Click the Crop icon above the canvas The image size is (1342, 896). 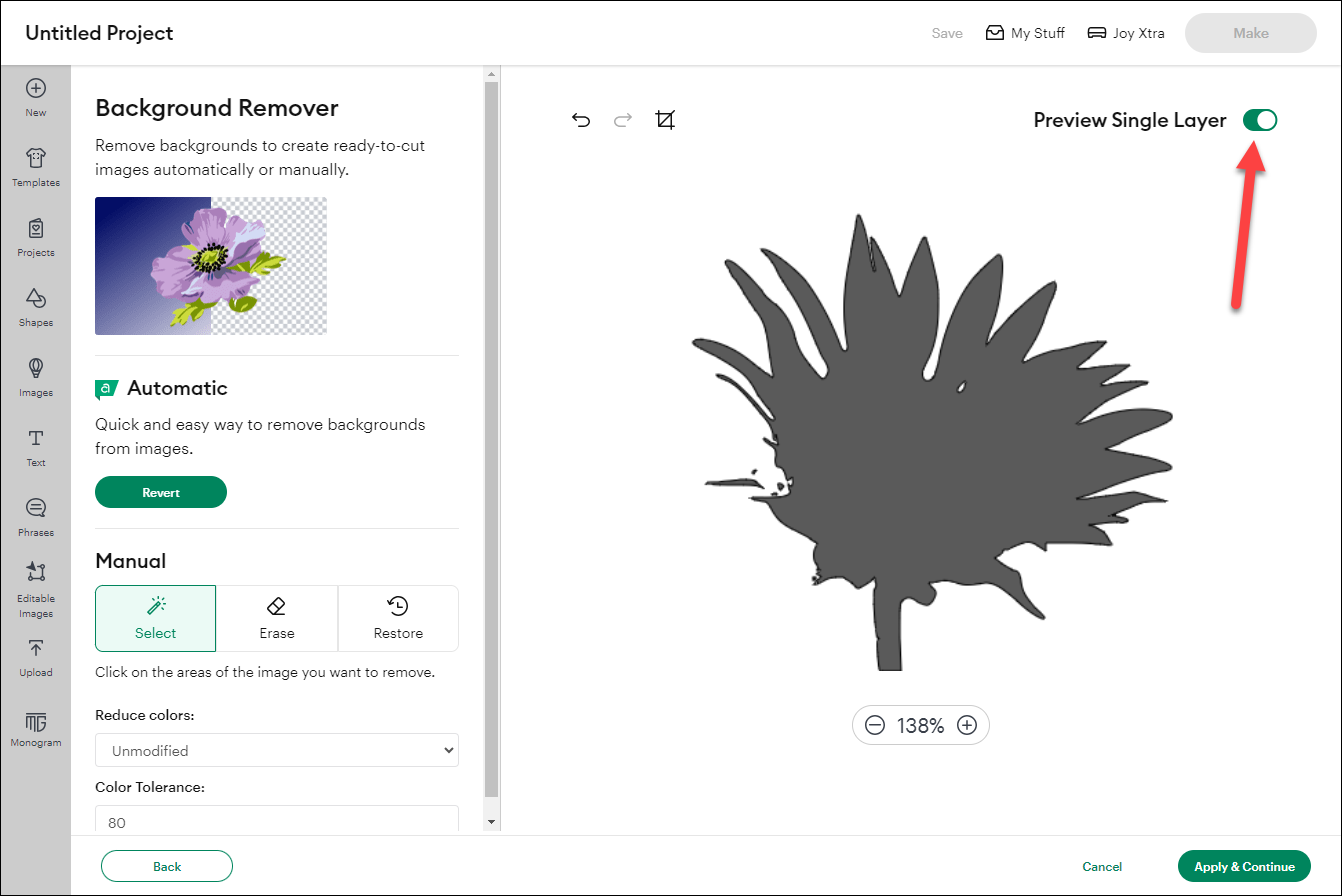coord(666,119)
